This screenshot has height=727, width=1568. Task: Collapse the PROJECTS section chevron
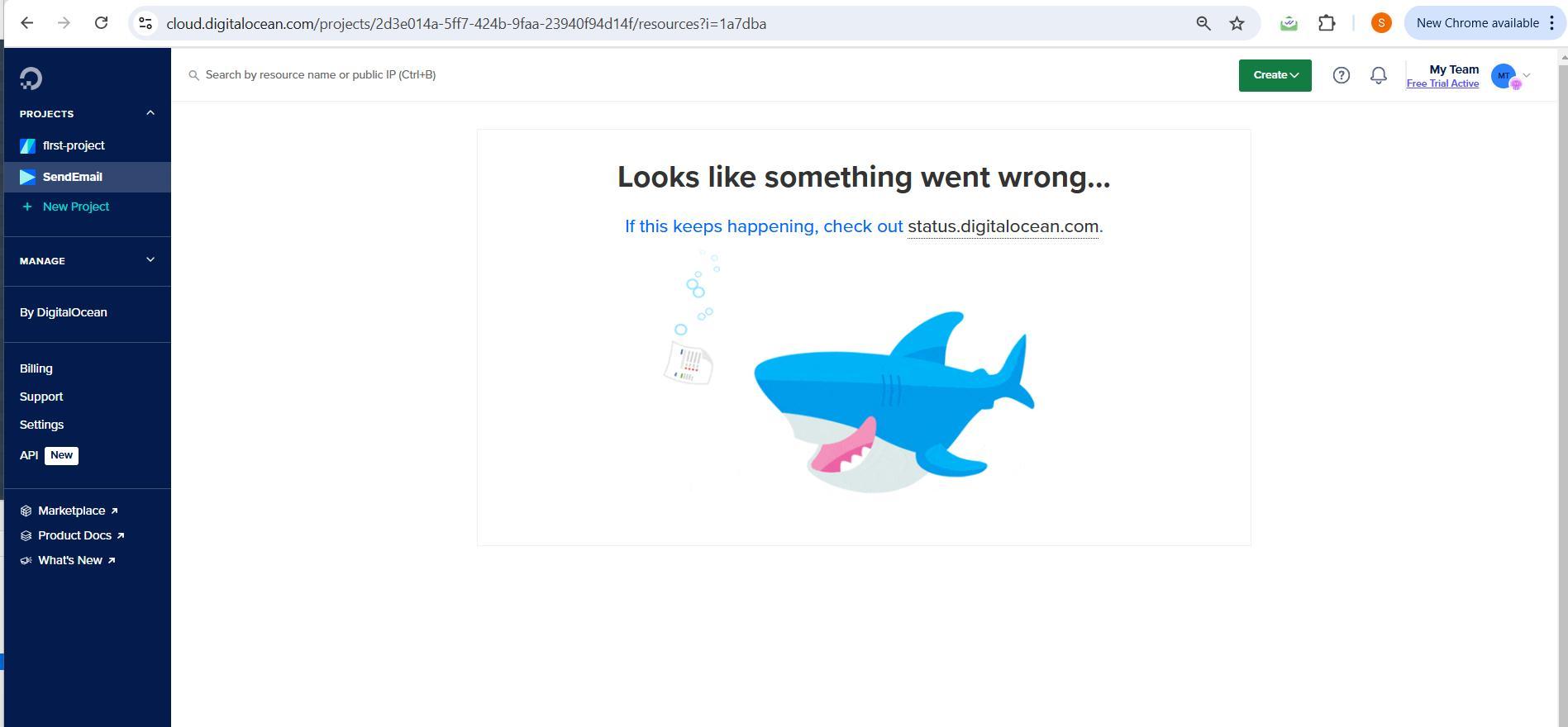tap(150, 113)
